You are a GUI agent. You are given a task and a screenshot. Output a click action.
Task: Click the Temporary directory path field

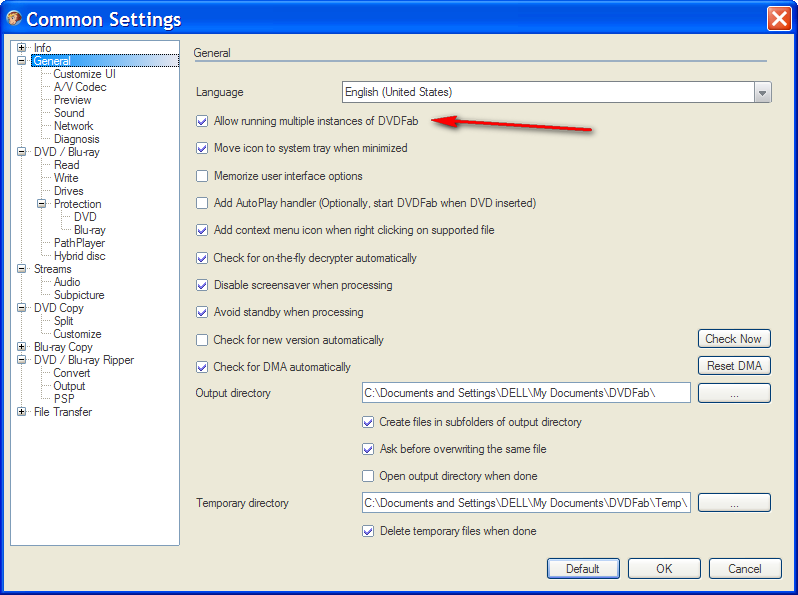pos(526,503)
